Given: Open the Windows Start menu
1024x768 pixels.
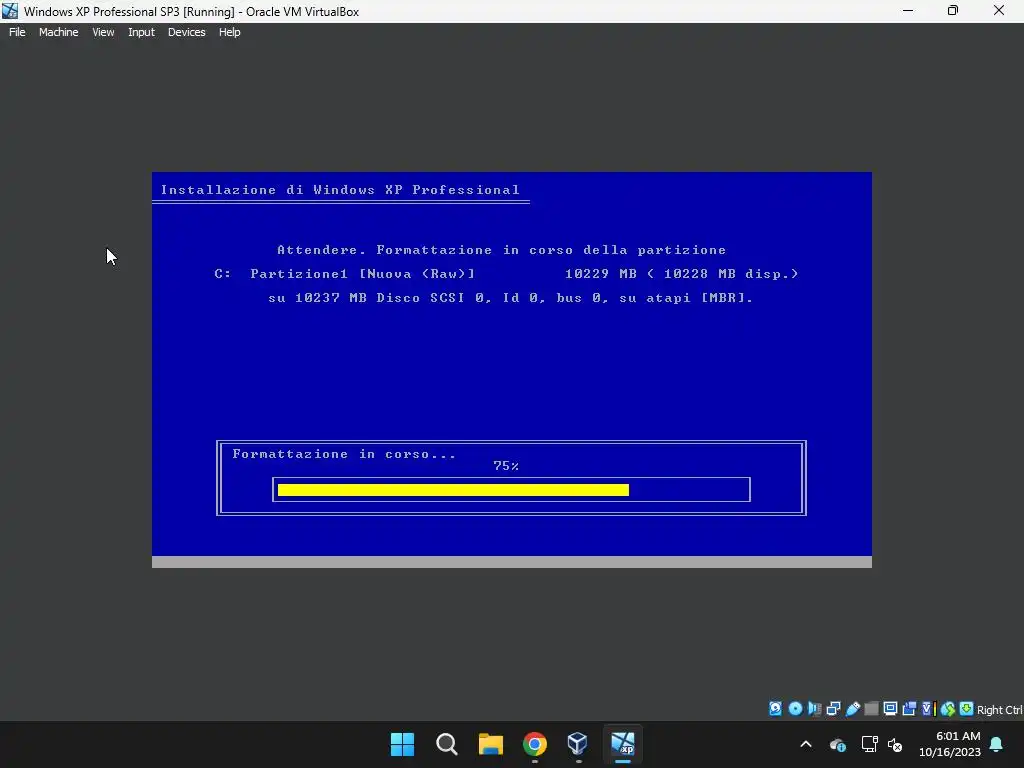Looking at the screenshot, I should point(402,744).
